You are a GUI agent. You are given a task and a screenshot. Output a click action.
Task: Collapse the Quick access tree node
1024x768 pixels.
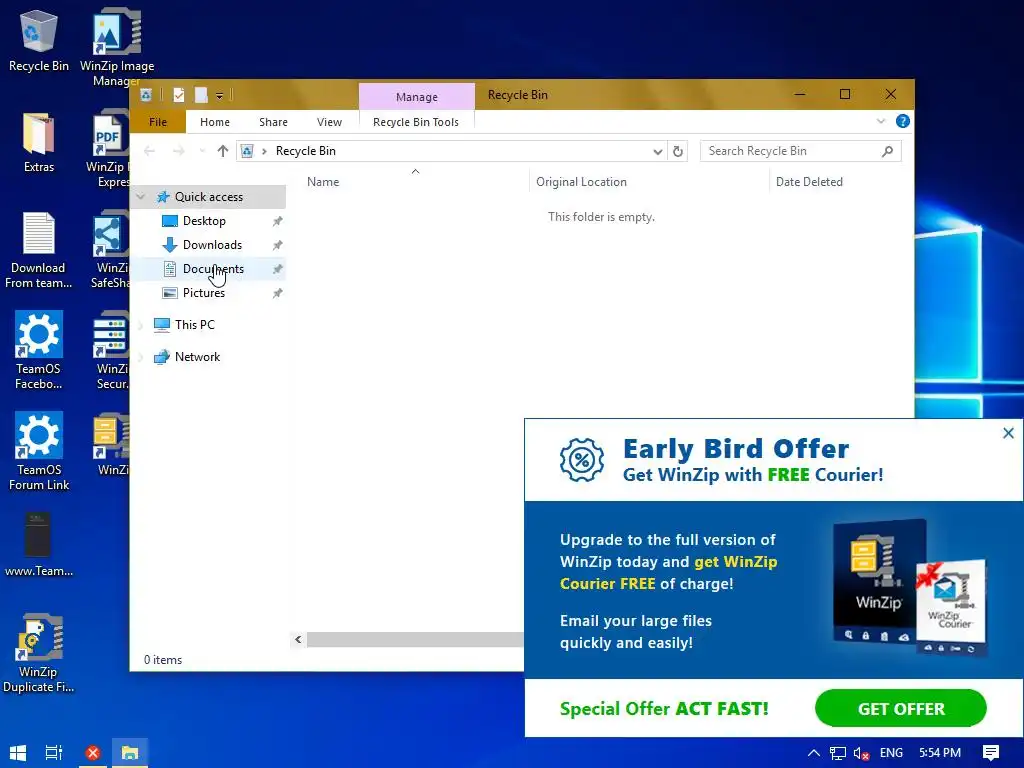click(140, 197)
